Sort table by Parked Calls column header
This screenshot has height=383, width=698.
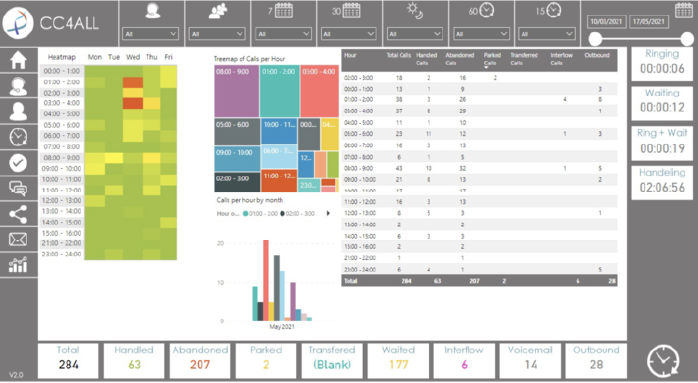[x=492, y=59]
